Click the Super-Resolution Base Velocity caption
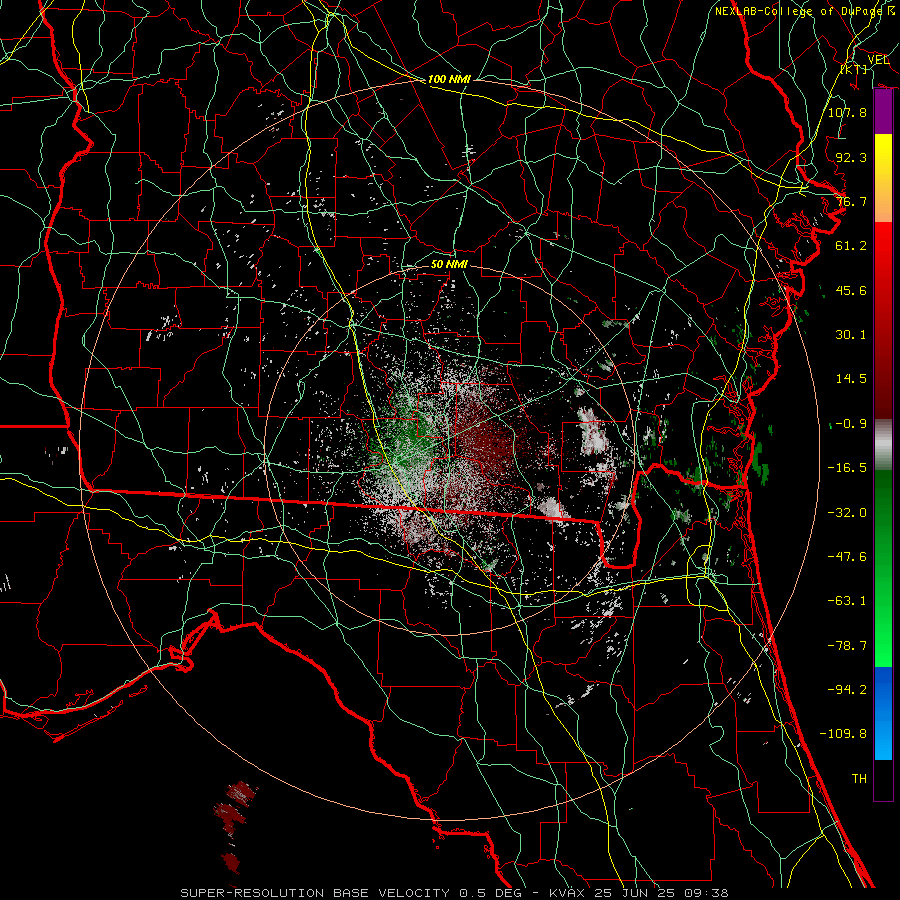 click(454, 893)
